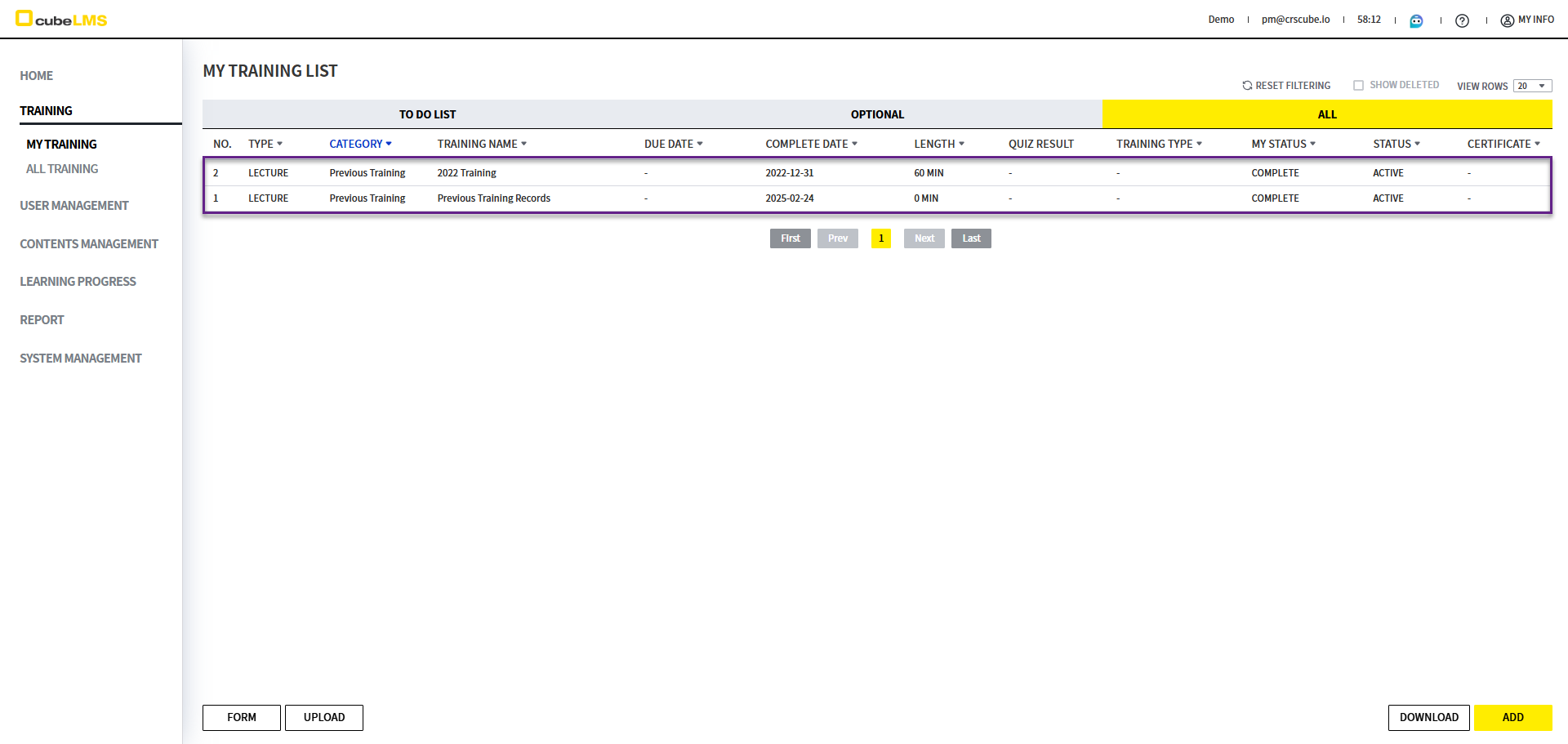Select page 1 in pagination
The width and height of the screenshot is (1568, 744).
[x=880, y=238]
